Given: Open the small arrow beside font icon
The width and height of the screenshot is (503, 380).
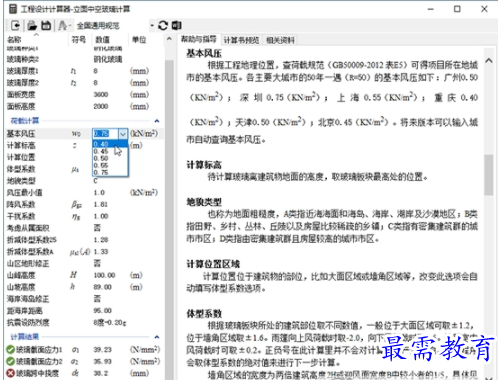Looking at the screenshot, I should tap(70, 26).
